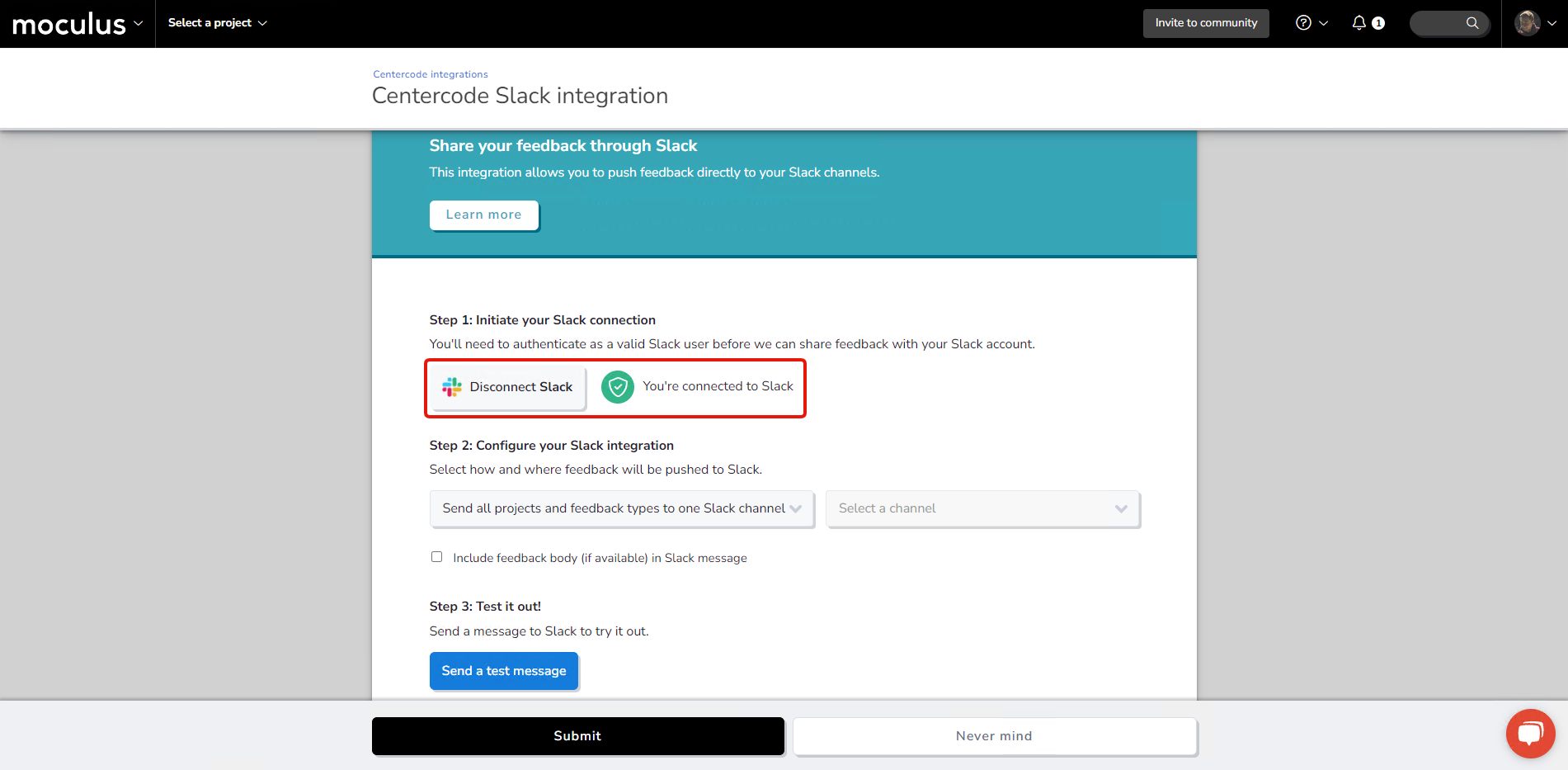This screenshot has height=770, width=1568.
Task: Open the Slack feedback routing mode dropdown
Action: click(x=622, y=508)
